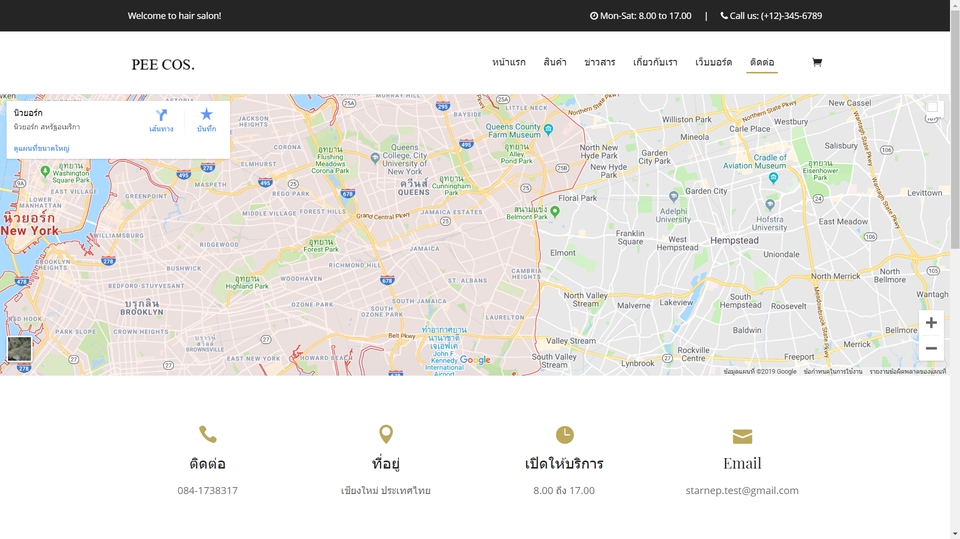
Task: Click the นิวยอร์ก title in map card
Action: coord(28,113)
